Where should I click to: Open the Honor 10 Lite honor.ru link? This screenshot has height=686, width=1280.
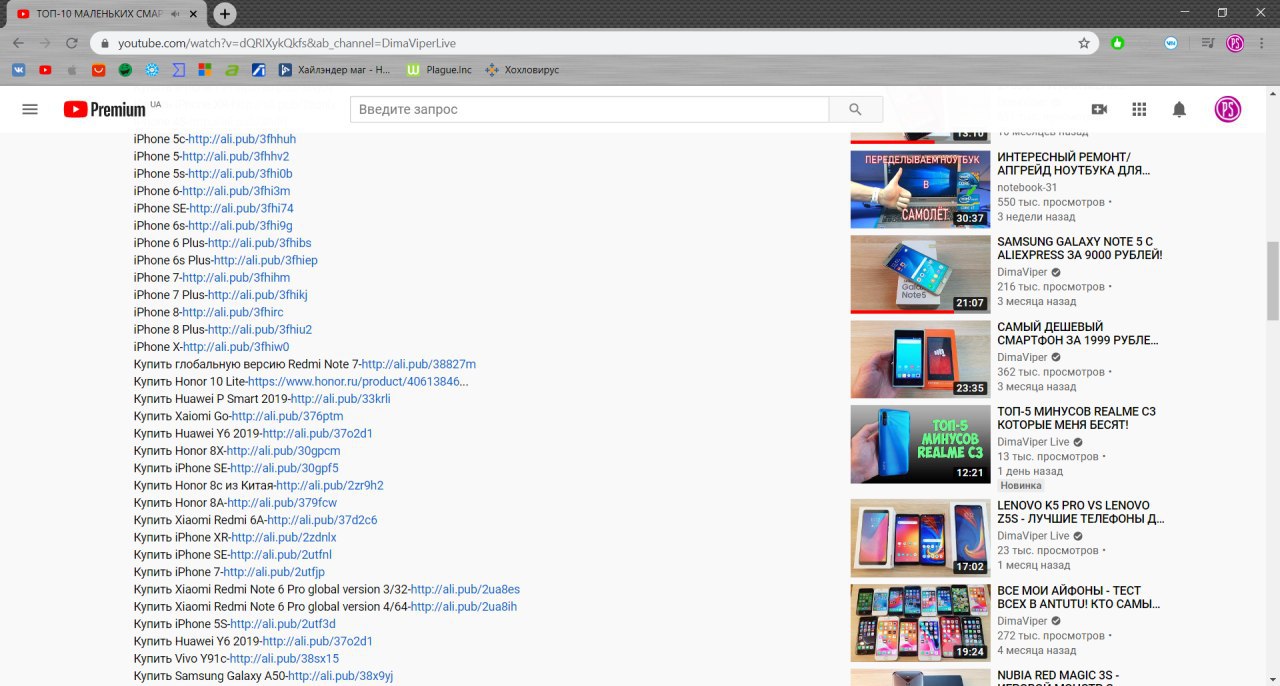[x=358, y=382]
